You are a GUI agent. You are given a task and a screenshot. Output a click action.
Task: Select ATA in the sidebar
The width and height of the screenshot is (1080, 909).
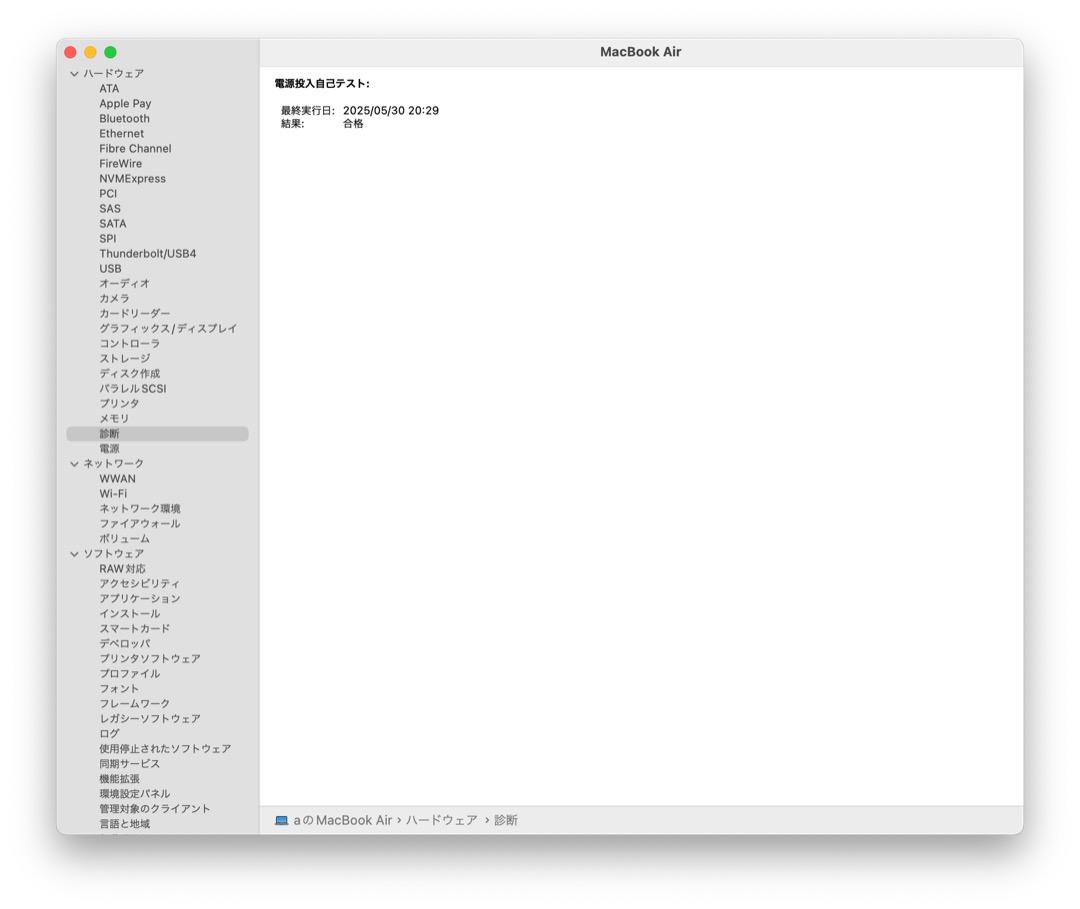point(109,89)
